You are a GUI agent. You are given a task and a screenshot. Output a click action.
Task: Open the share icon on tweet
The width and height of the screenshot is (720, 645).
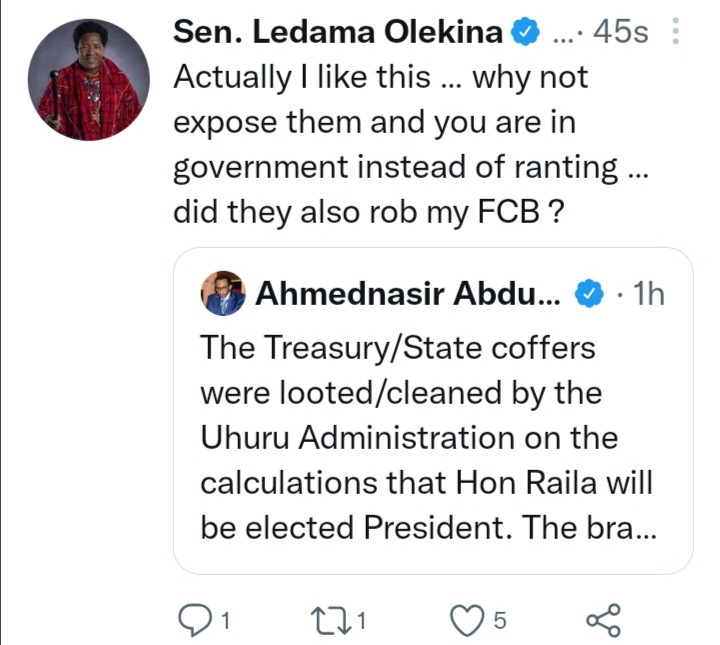click(603, 620)
